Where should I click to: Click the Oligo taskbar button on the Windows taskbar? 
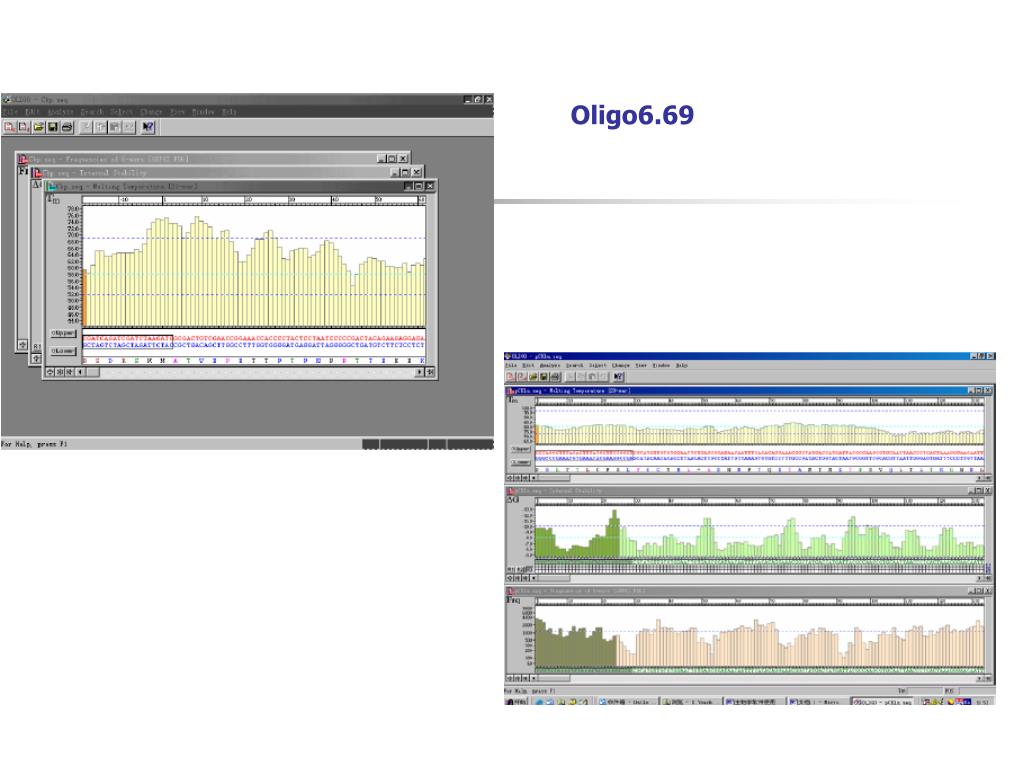pyautogui.click(x=884, y=701)
